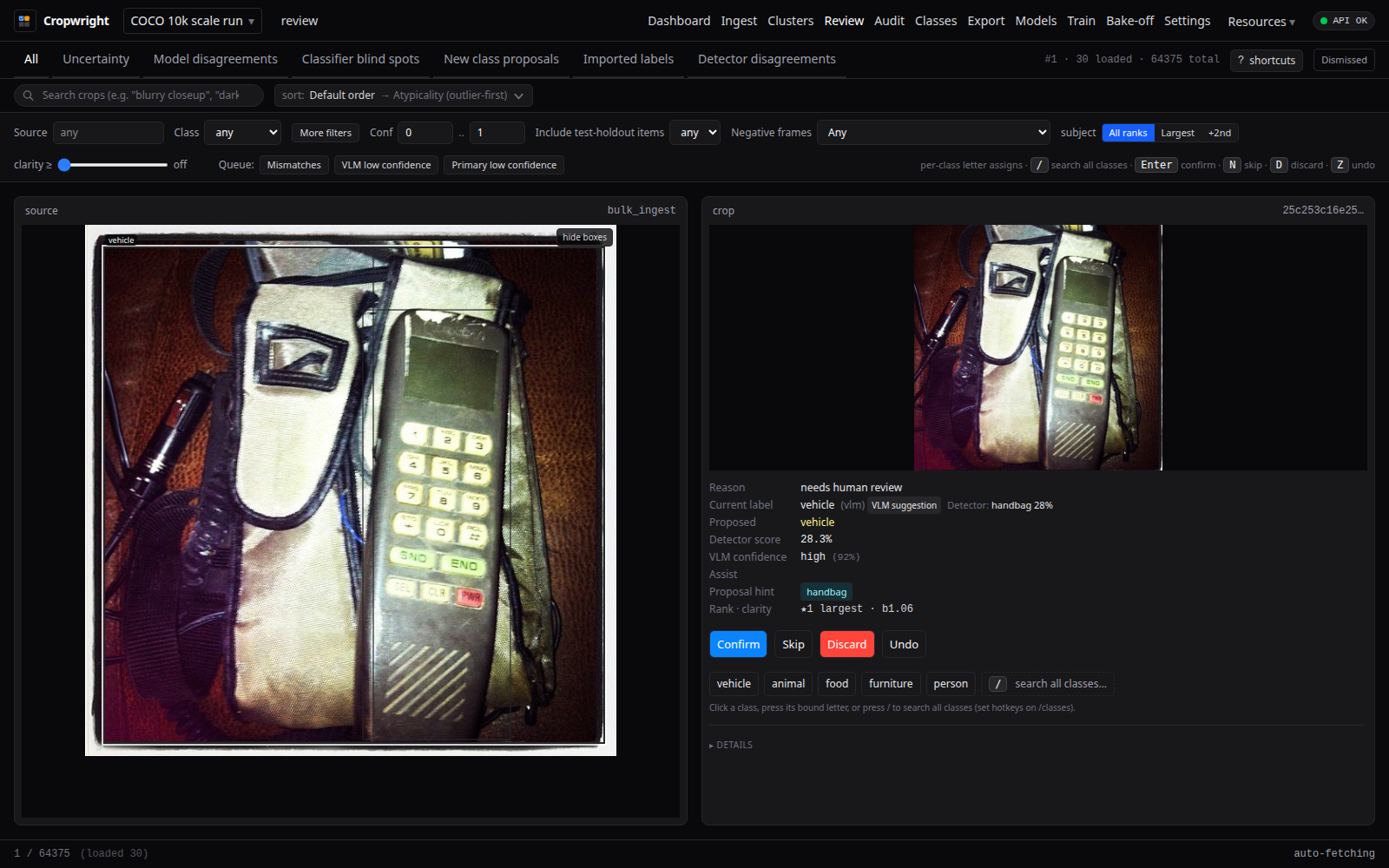Image resolution: width=1389 pixels, height=868 pixels.
Task: Open the Ingest page
Action: tap(739, 21)
